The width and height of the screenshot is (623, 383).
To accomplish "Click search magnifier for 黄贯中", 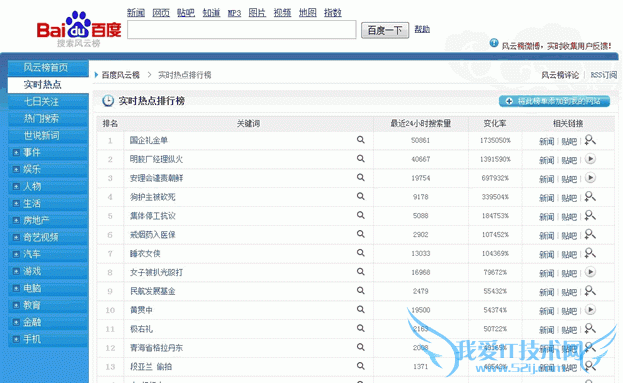I will point(360,309).
